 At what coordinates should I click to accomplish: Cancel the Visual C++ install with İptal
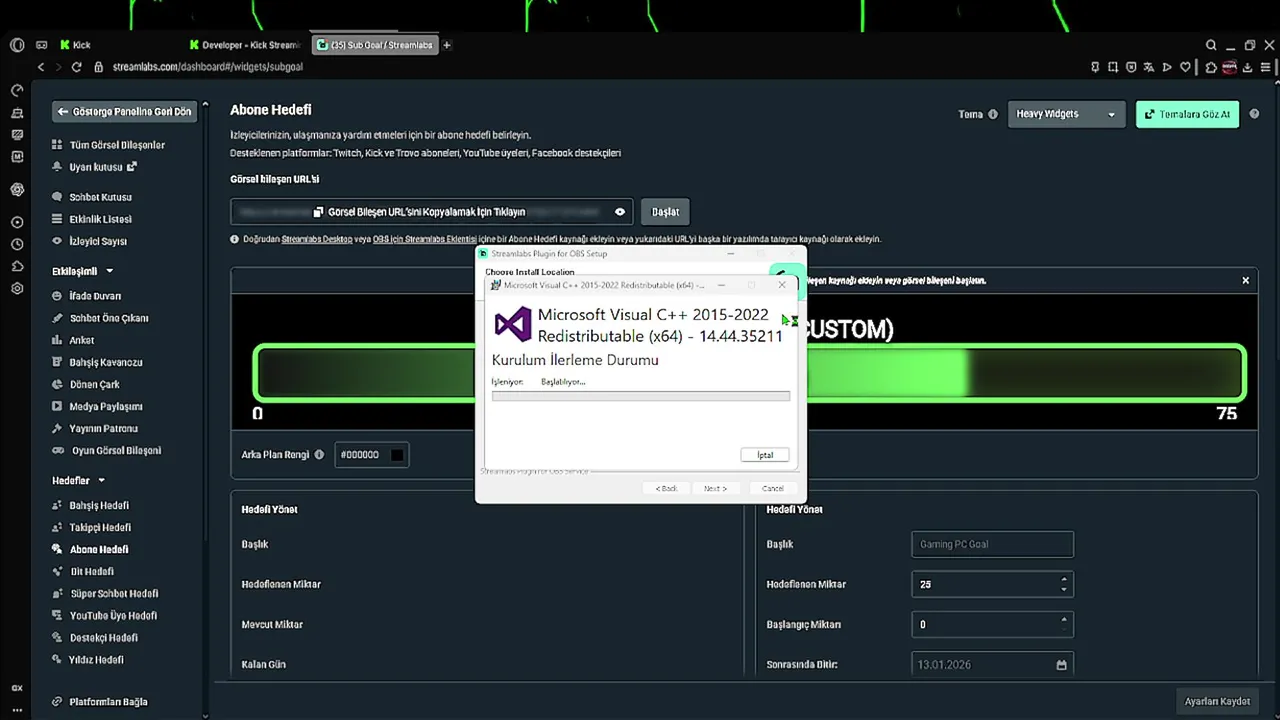point(765,455)
